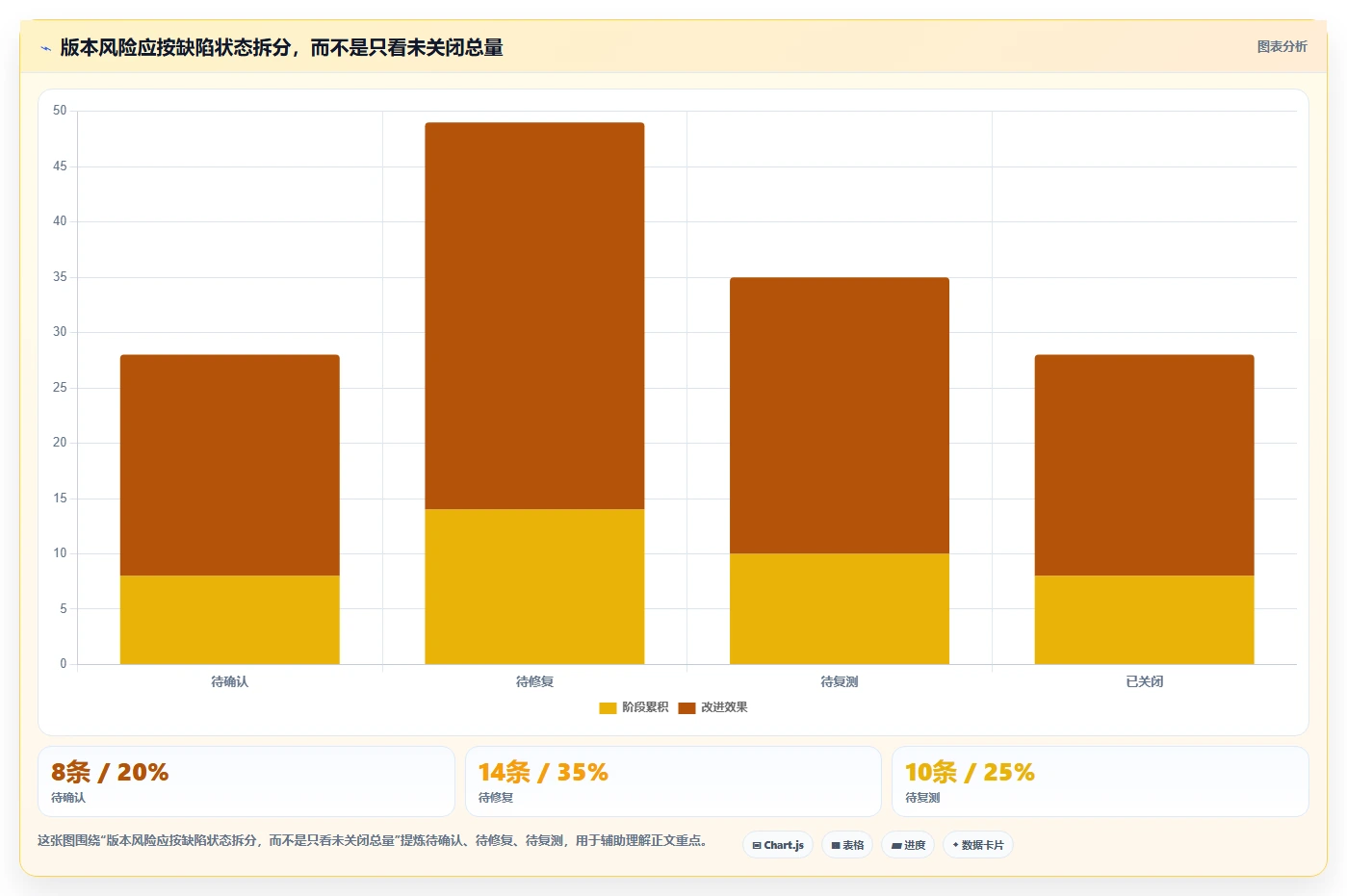Click the 14条 / 35% card value

pyautogui.click(x=543, y=772)
